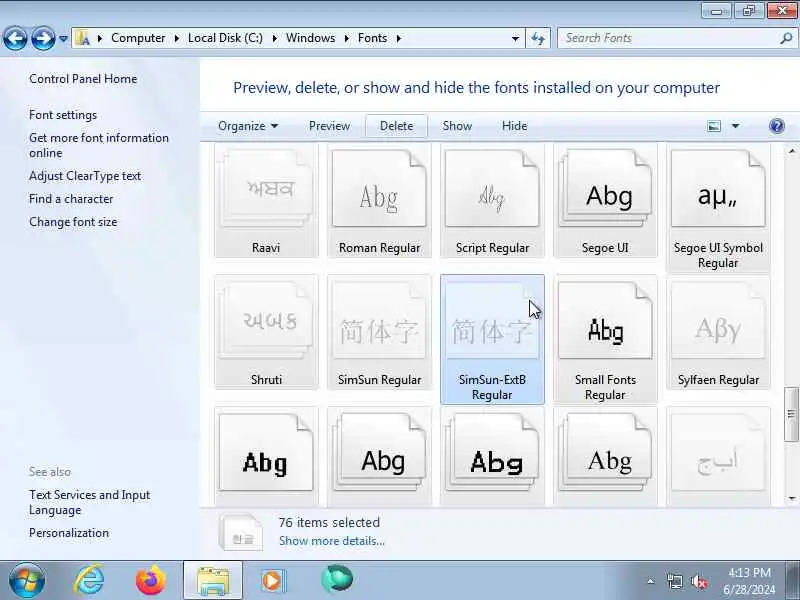The width and height of the screenshot is (800, 600).
Task: Select Fonts in the address path
Action: 372,38
